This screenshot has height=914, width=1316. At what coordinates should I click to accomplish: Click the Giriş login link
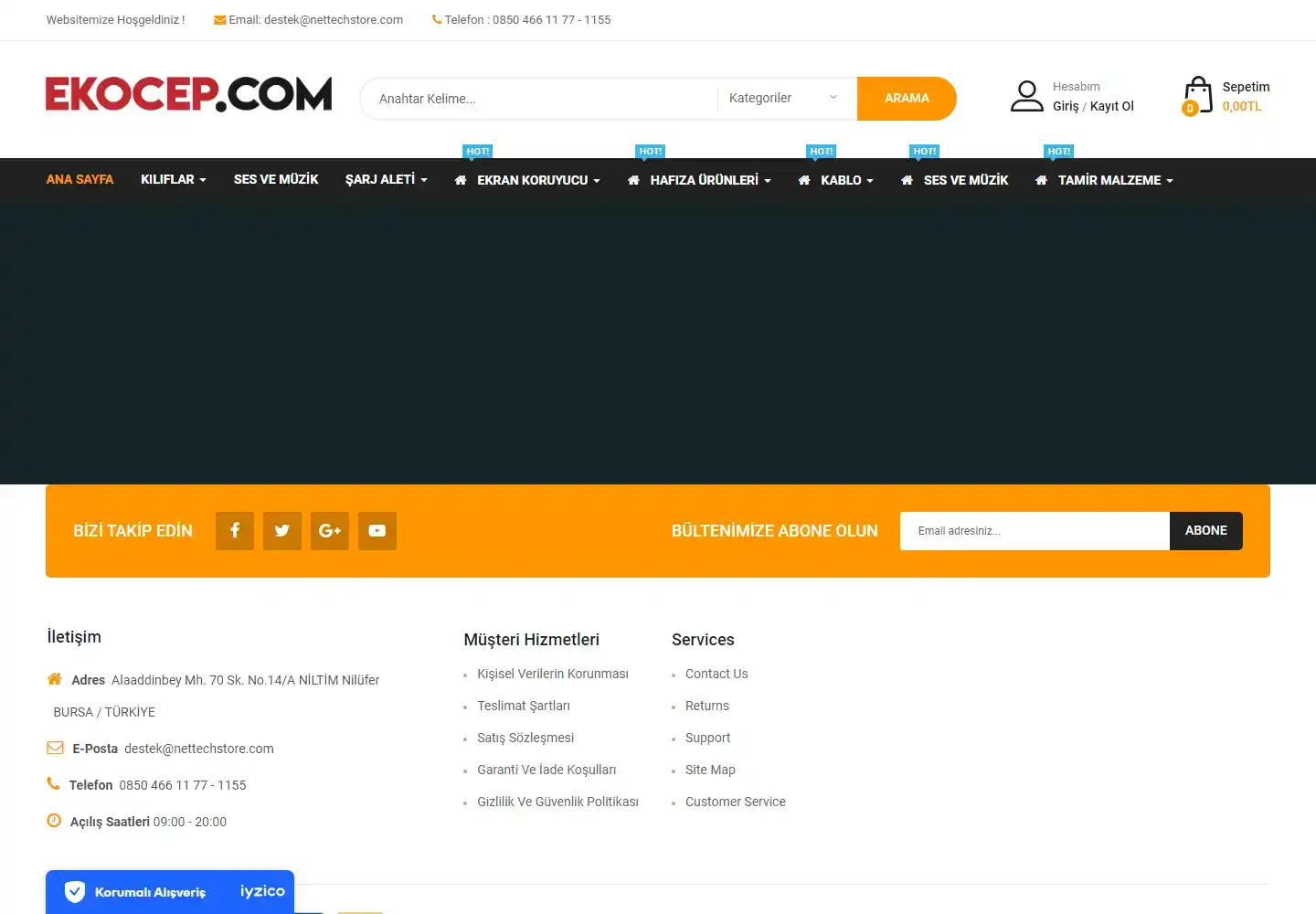coord(1066,106)
